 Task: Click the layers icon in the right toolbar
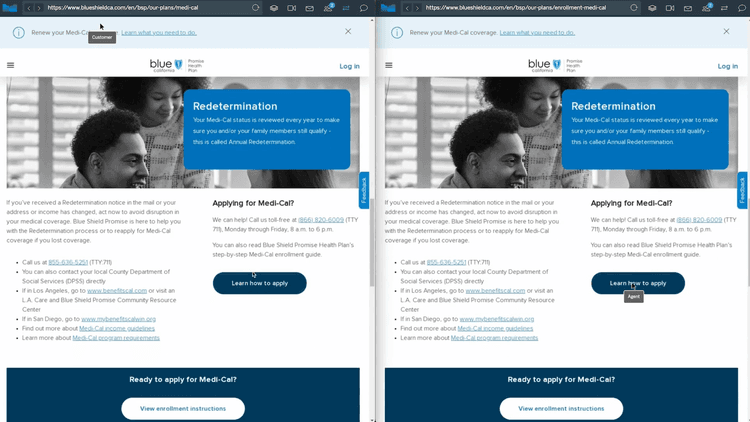click(x=652, y=8)
